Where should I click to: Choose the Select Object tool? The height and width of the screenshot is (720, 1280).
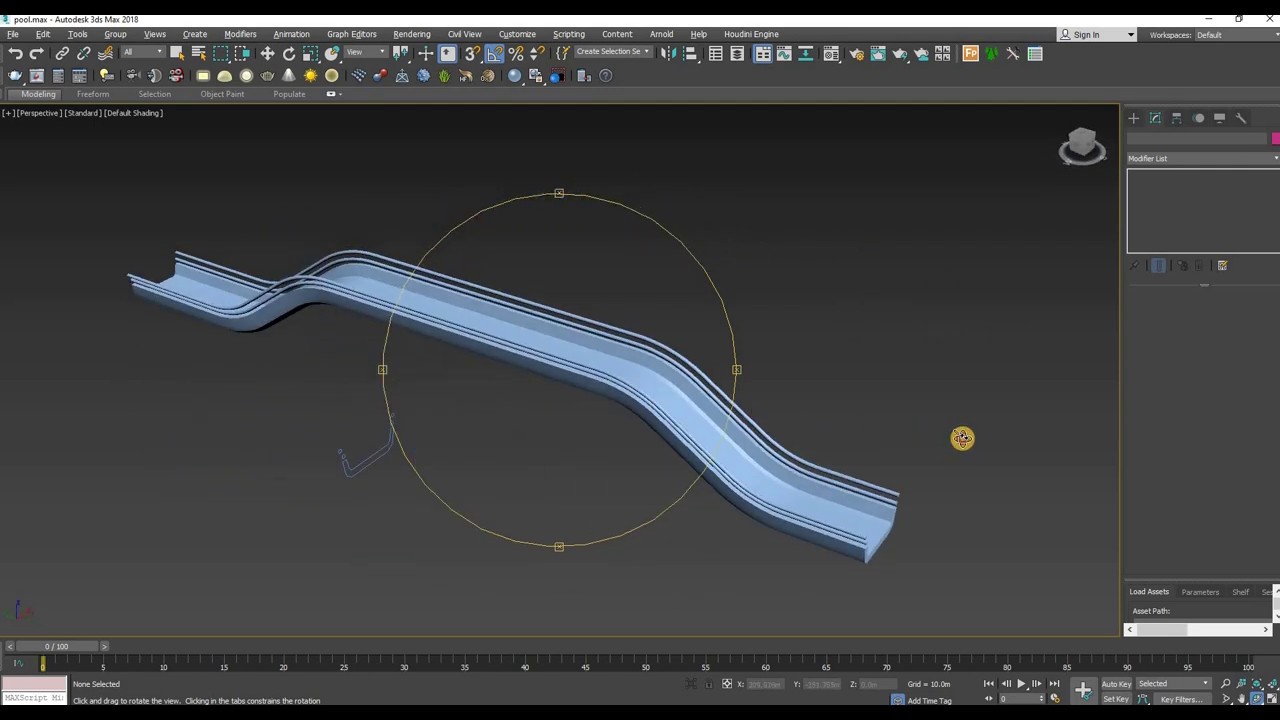(177, 54)
